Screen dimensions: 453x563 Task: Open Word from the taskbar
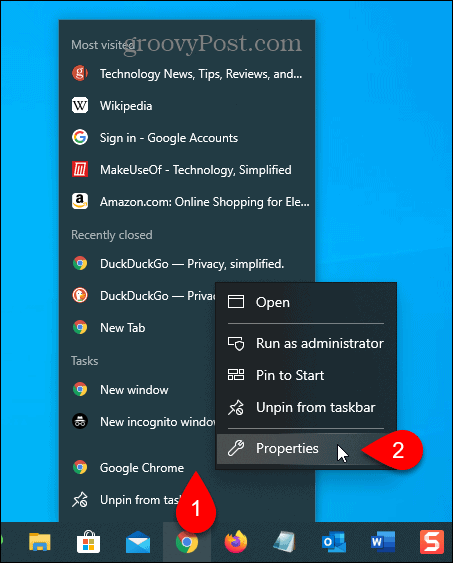383,542
